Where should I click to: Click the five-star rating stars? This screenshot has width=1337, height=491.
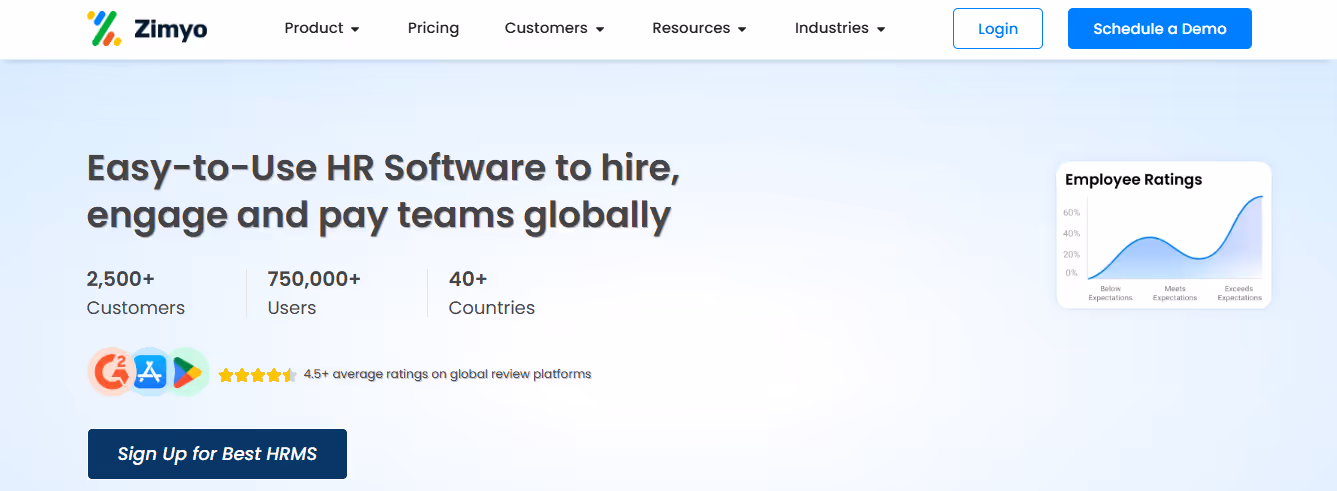click(x=257, y=375)
